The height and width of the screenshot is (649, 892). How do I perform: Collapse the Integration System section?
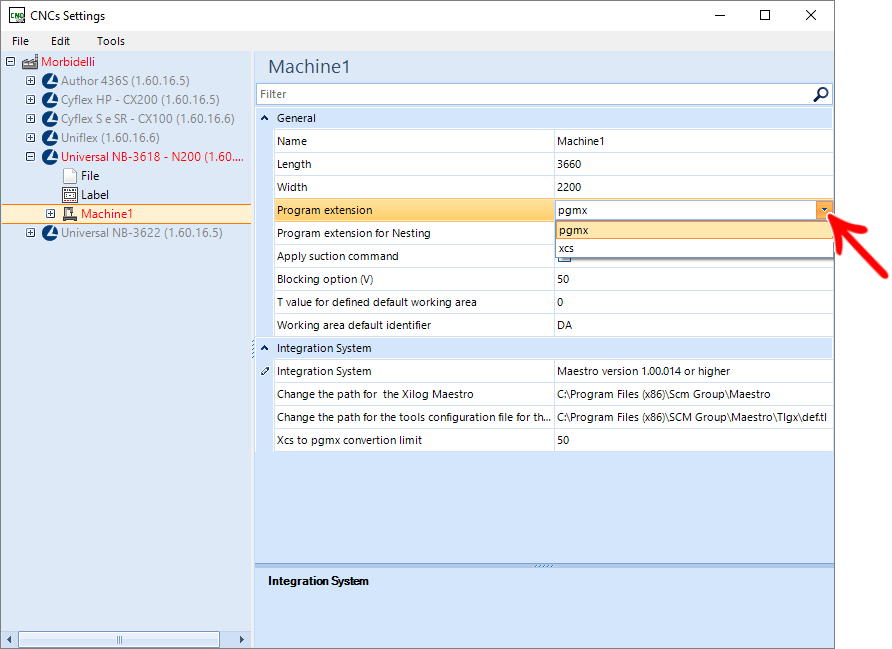(265, 348)
